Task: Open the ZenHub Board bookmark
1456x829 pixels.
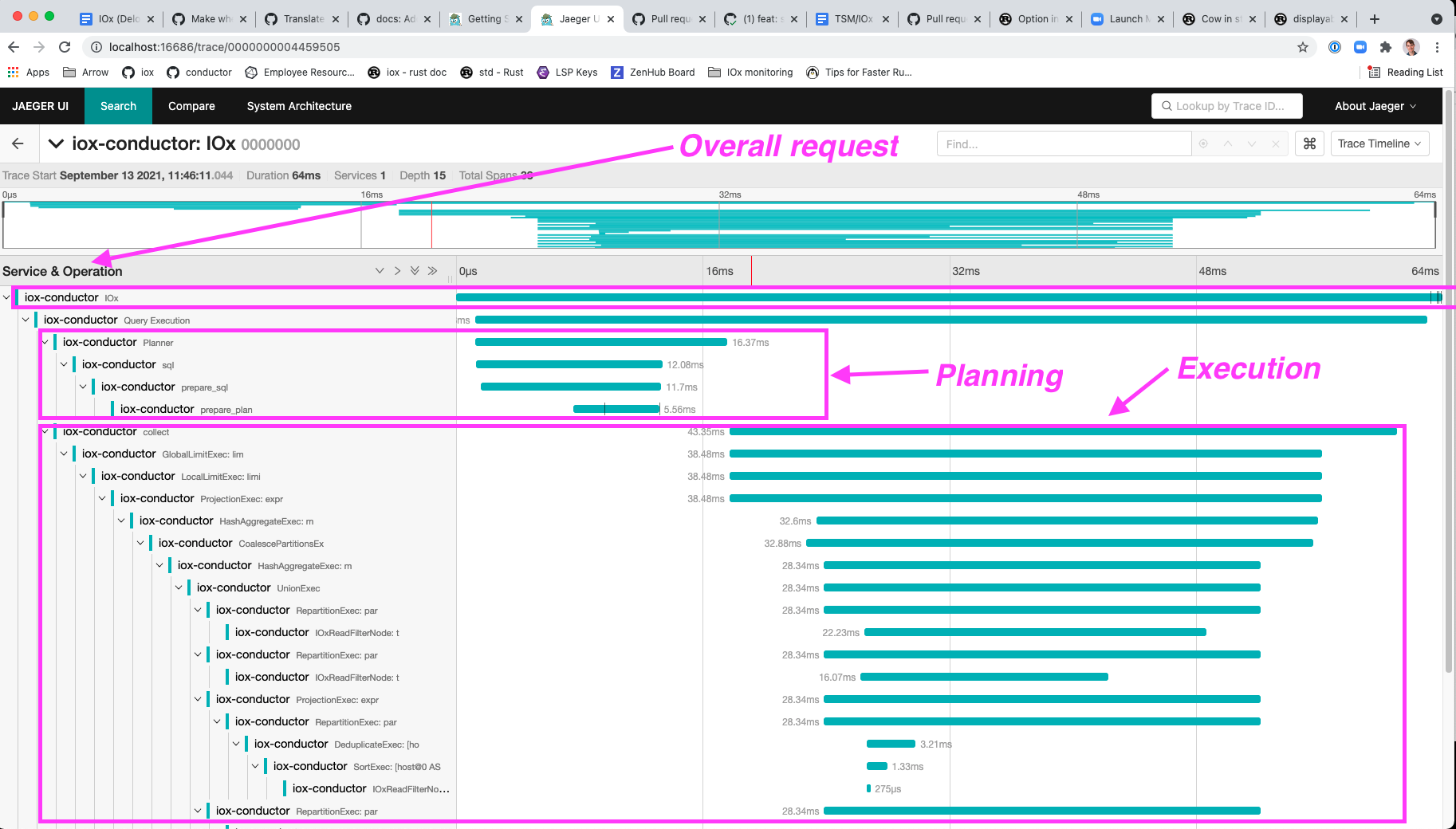Action: 653,72
